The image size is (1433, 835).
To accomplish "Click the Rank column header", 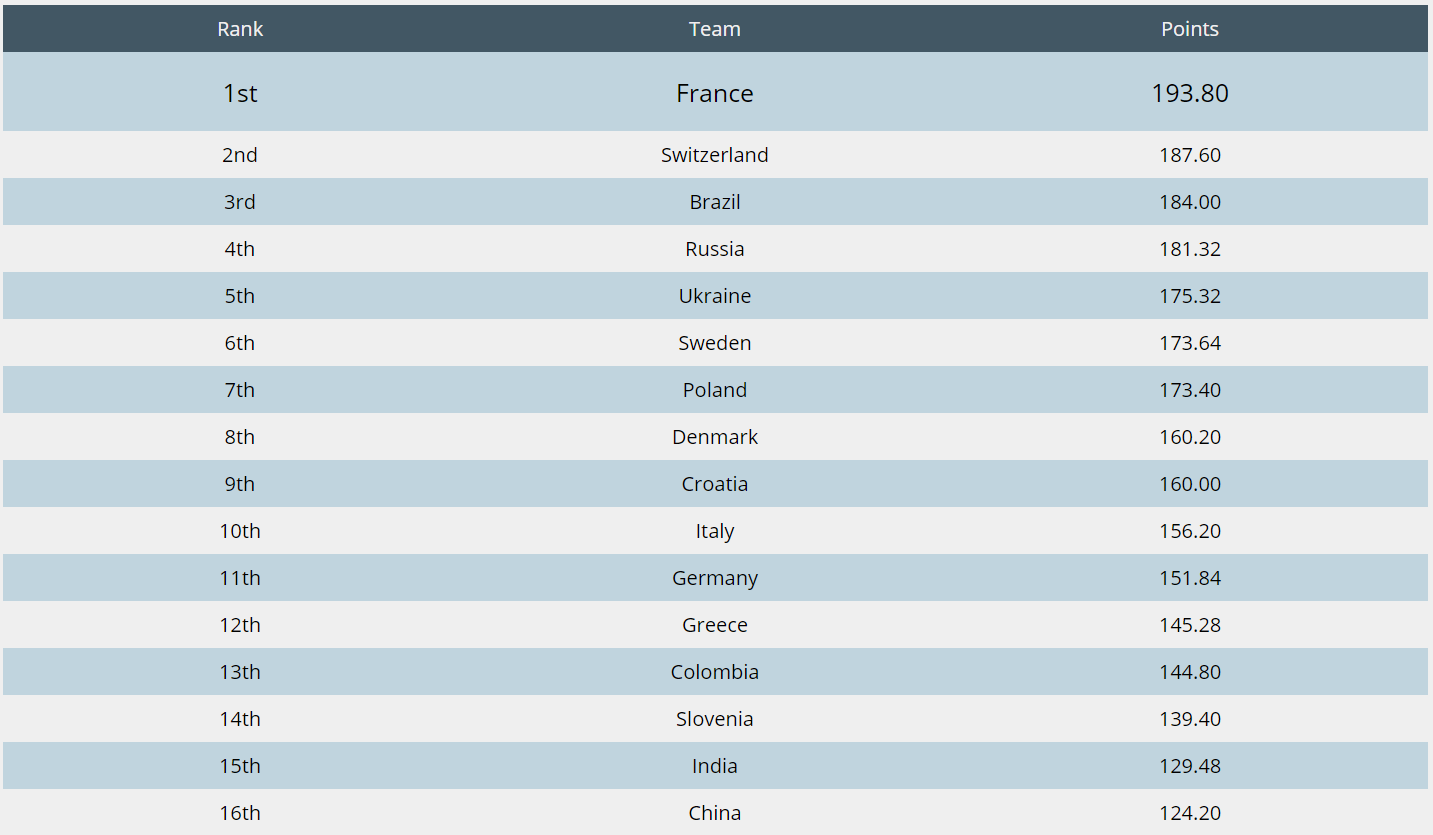I will 240,29.
